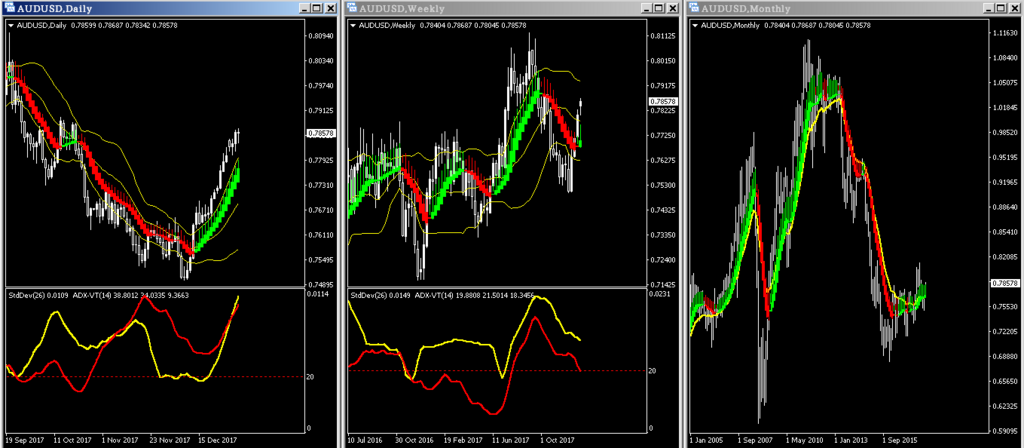The width and height of the screenshot is (1024, 448).
Task: Open the triangle menu beside AUDUSD,Daily label
Action: click(11, 25)
